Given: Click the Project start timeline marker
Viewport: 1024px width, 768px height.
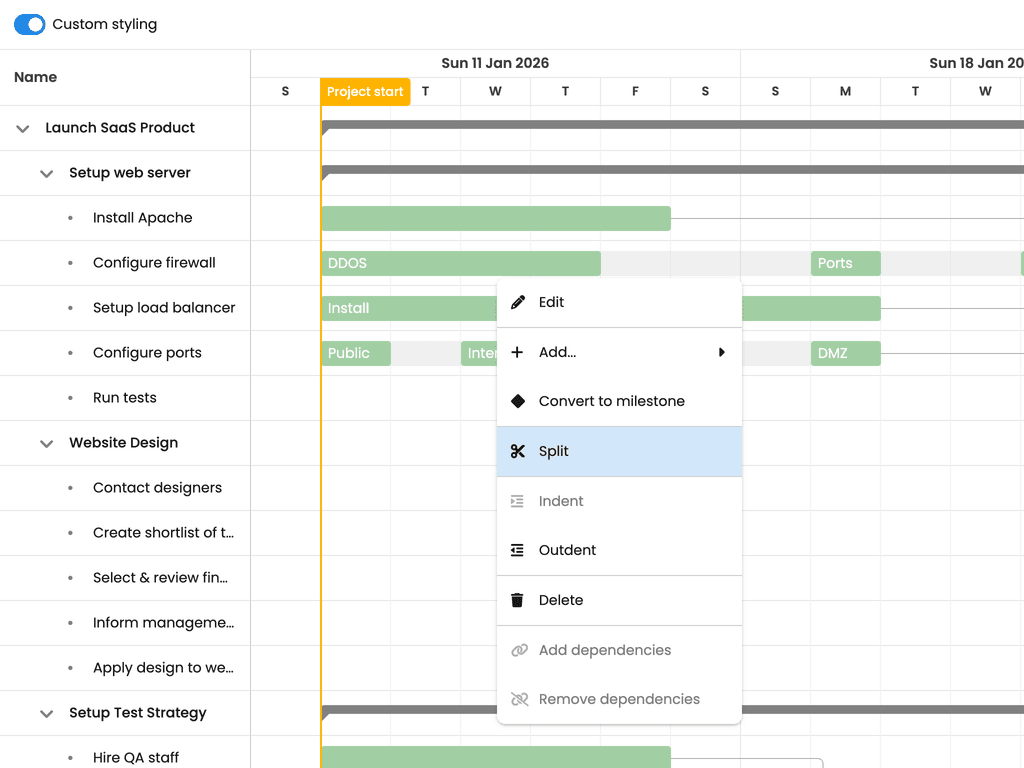Looking at the screenshot, I should tap(365, 92).
